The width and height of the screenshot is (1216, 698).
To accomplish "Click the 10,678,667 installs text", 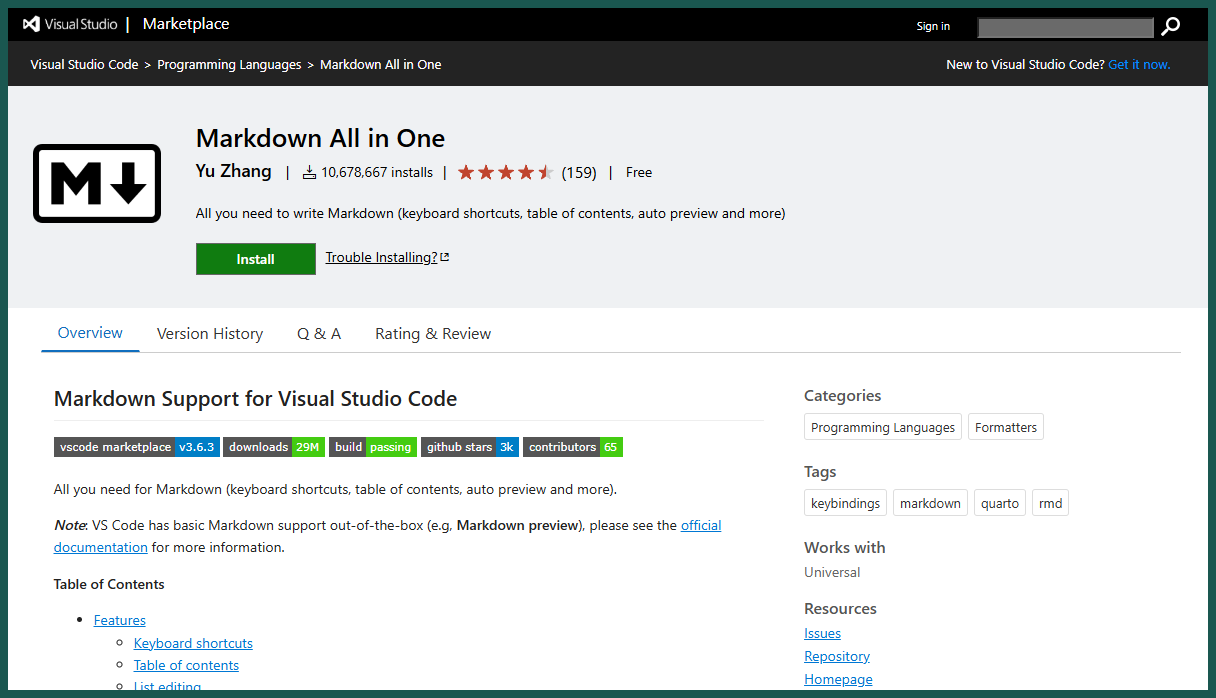I will [x=377, y=172].
